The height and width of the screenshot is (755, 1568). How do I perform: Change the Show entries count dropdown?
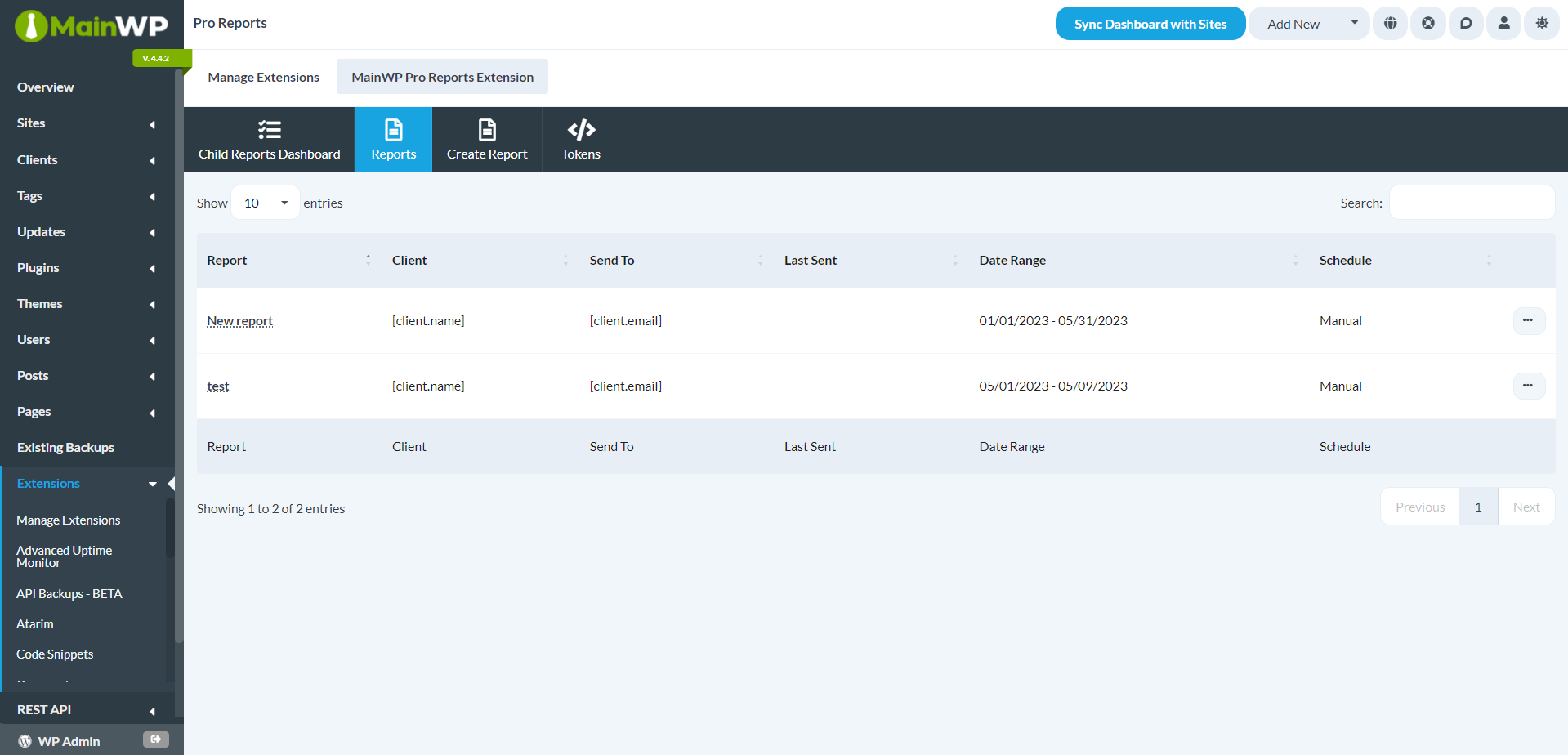(x=266, y=203)
